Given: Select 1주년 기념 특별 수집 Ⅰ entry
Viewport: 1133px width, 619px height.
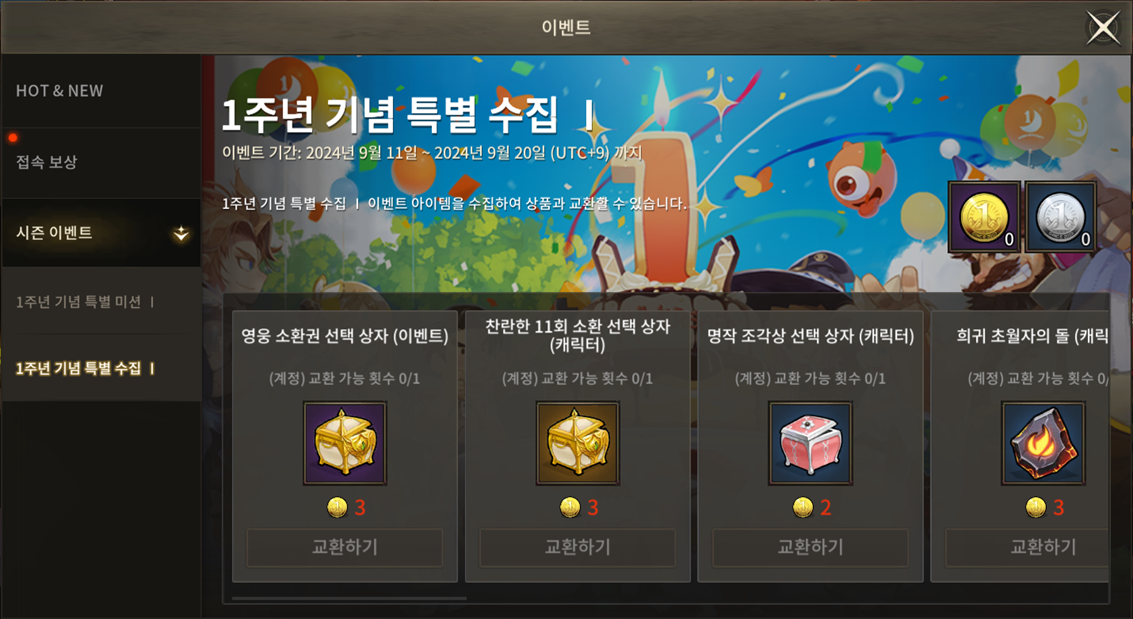Looking at the screenshot, I should tap(101, 368).
